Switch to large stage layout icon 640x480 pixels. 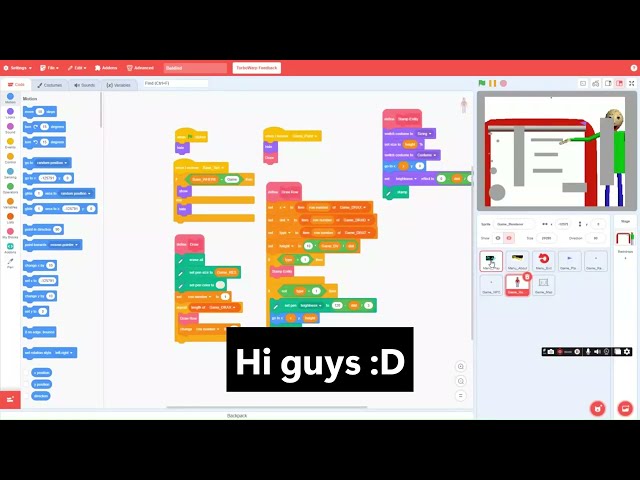[x=620, y=83]
